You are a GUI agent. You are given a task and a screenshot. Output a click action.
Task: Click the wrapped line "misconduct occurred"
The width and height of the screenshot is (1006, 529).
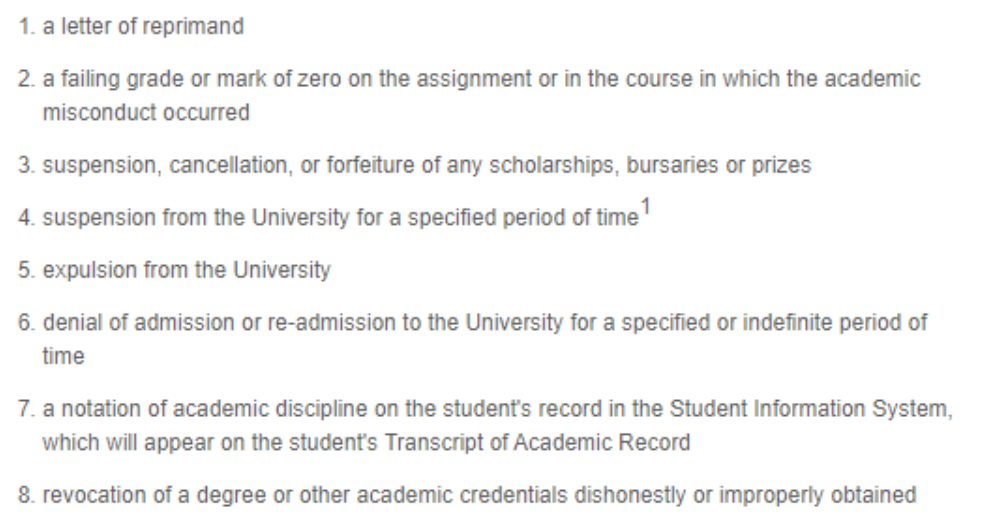[145, 112]
